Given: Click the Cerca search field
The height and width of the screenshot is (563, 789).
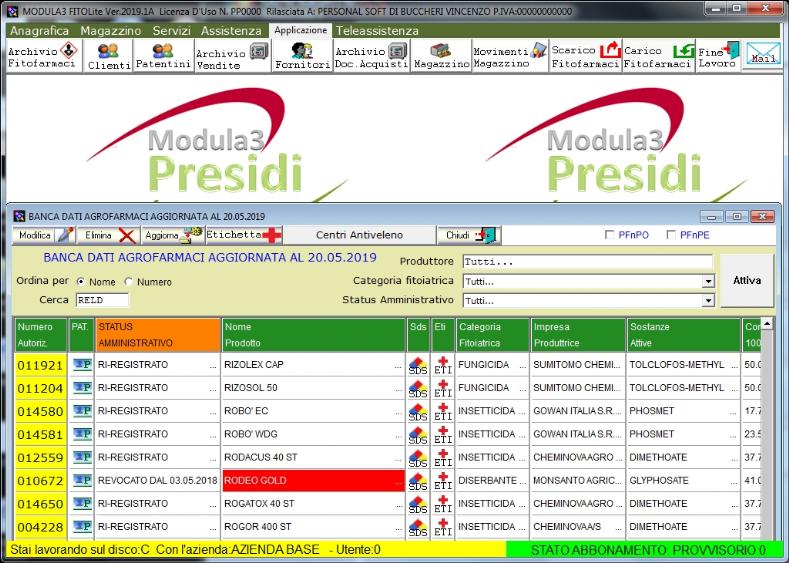Looking at the screenshot, I should tap(102, 300).
